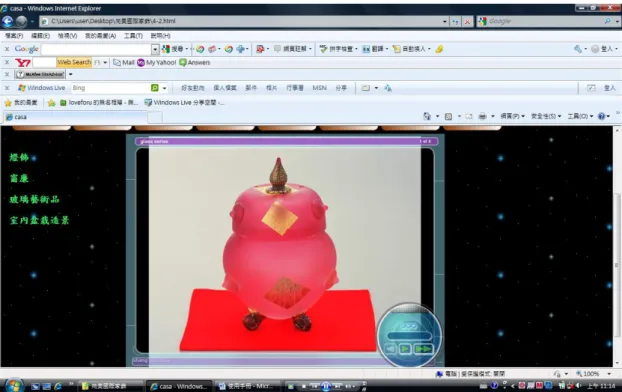The image size is (622, 392).
Task: Open the loveforu bookmark in favorites bar
Action: pos(98,103)
